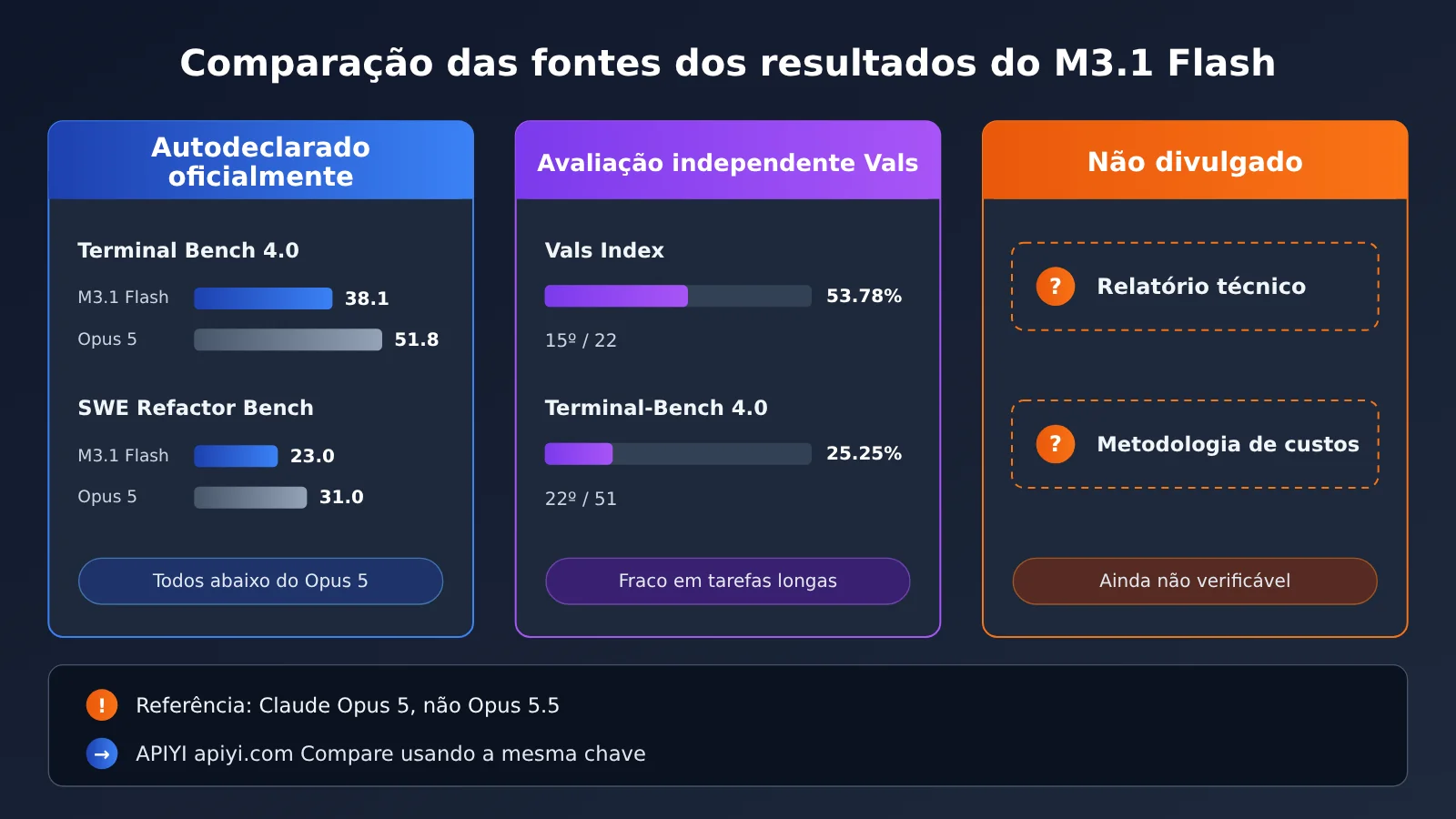Click the M3.1 Flash 23.0 bar

pyautogui.click(x=236, y=456)
